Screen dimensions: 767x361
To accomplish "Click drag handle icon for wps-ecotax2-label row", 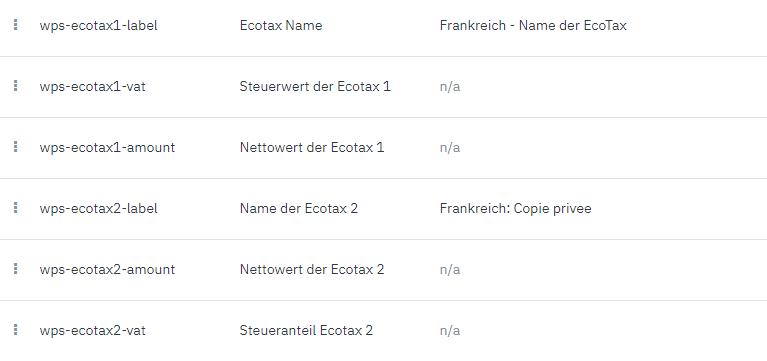I will click(16, 208).
